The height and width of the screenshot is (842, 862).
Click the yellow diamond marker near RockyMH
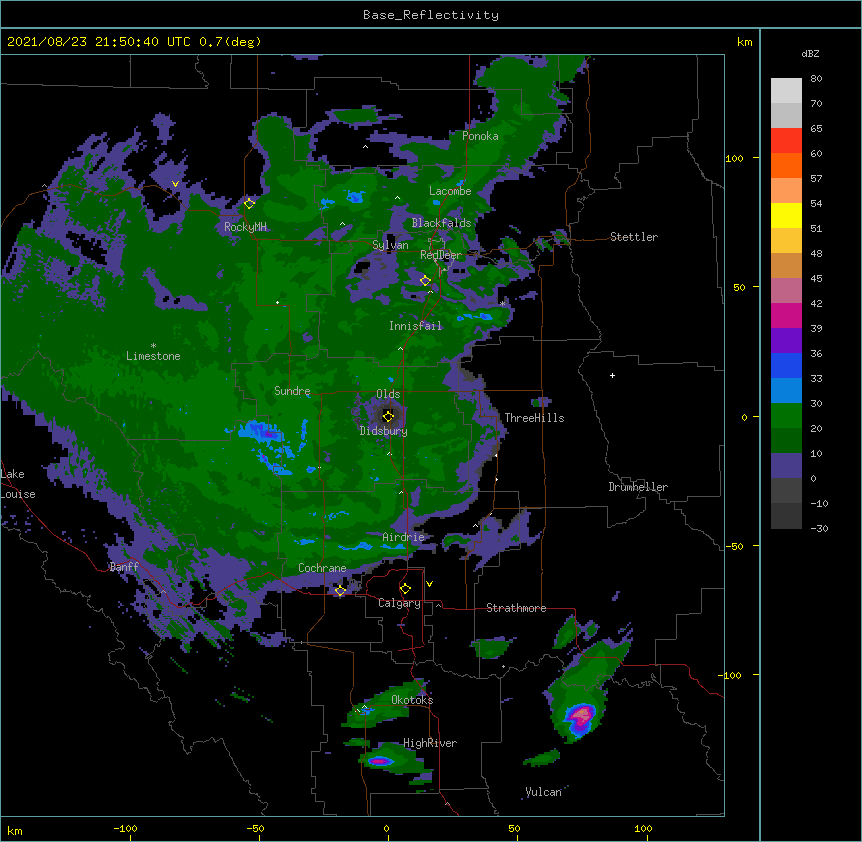(249, 203)
